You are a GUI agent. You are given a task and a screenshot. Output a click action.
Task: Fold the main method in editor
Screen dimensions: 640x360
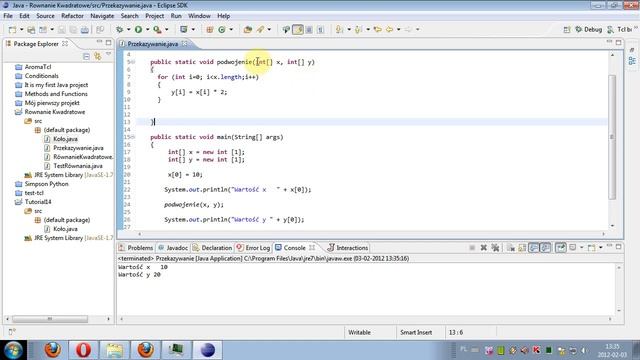click(x=133, y=137)
